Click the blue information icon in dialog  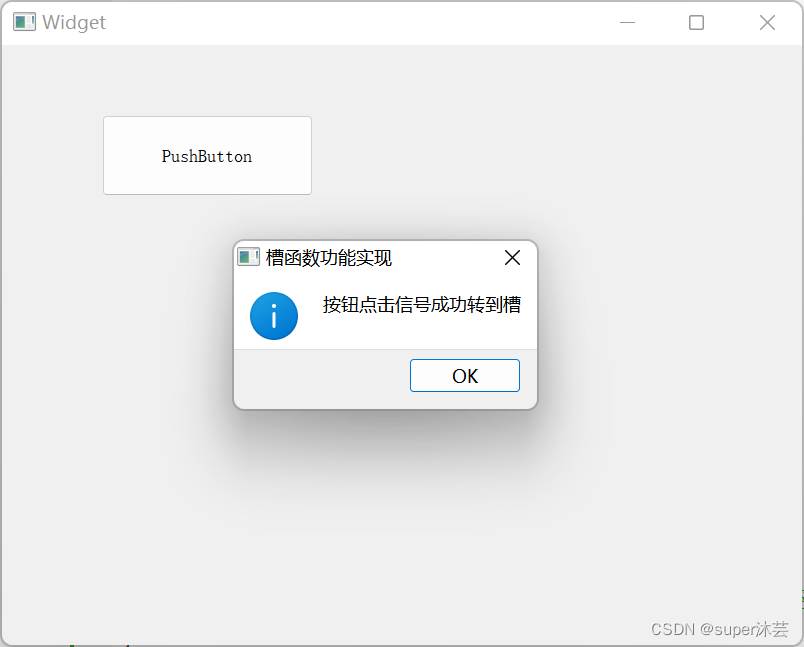[274, 316]
